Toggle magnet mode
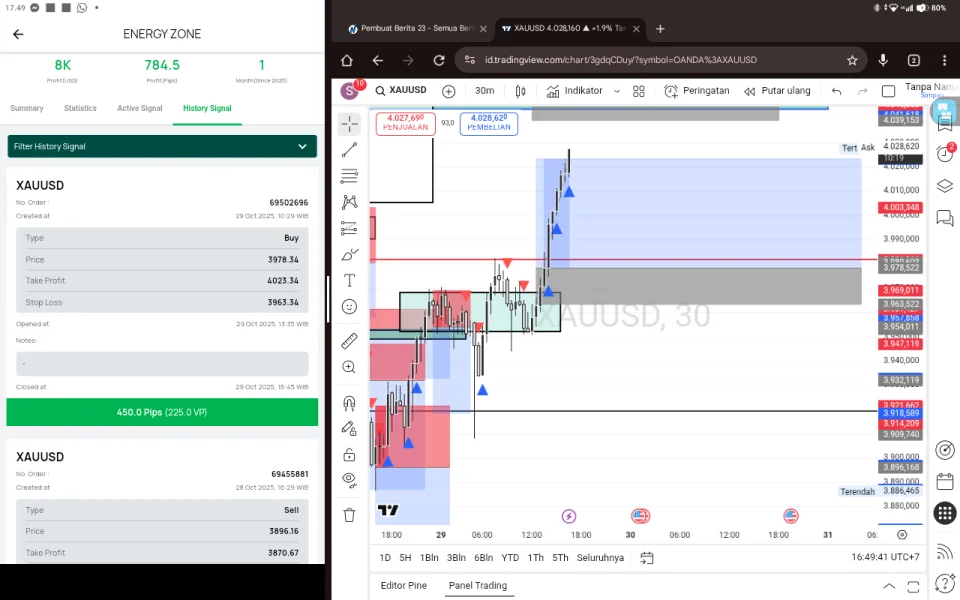This screenshot has width=960, height=600. pos(350,403)
